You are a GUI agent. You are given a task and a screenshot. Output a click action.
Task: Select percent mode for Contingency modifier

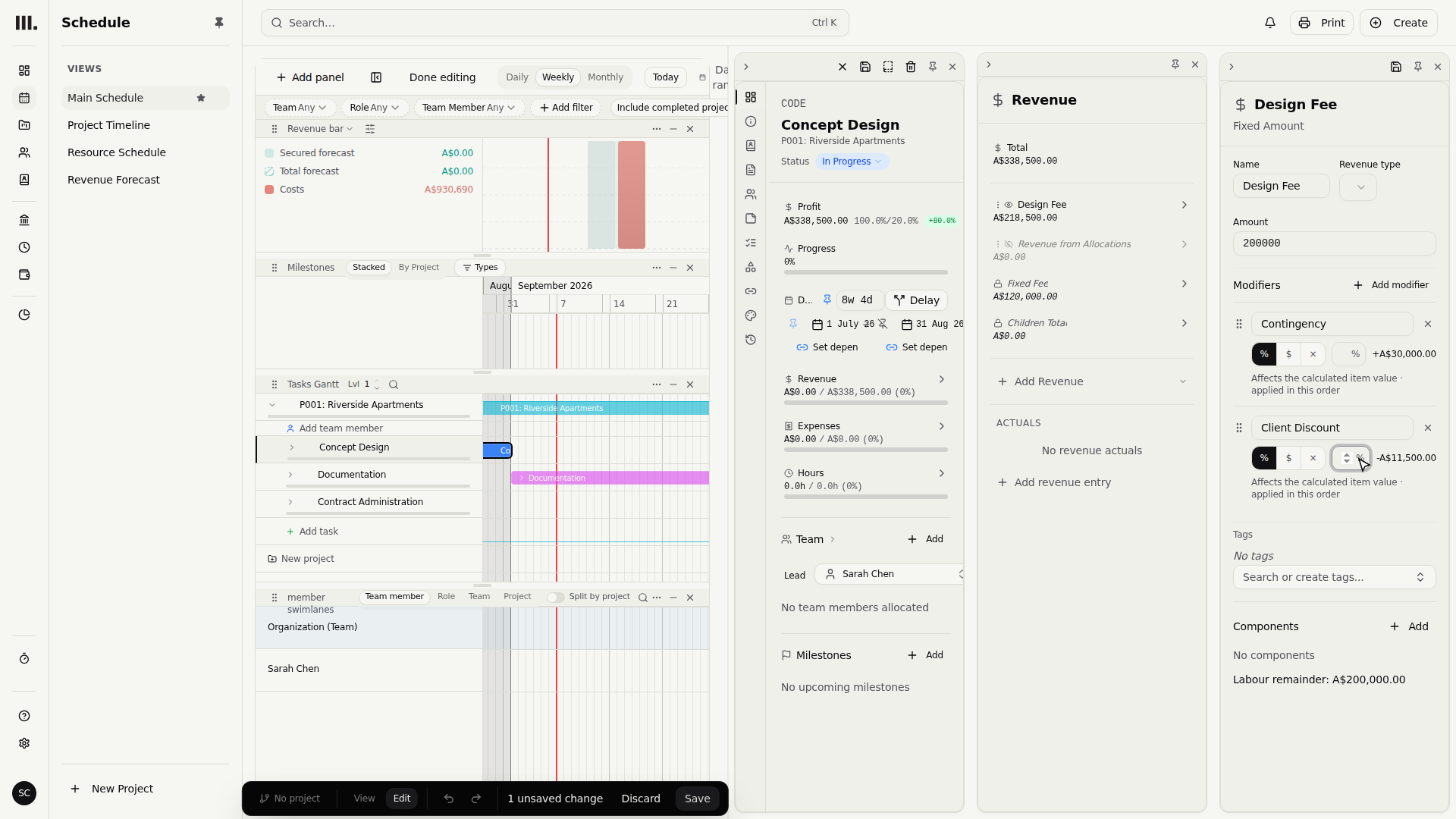coord(1264,354)
